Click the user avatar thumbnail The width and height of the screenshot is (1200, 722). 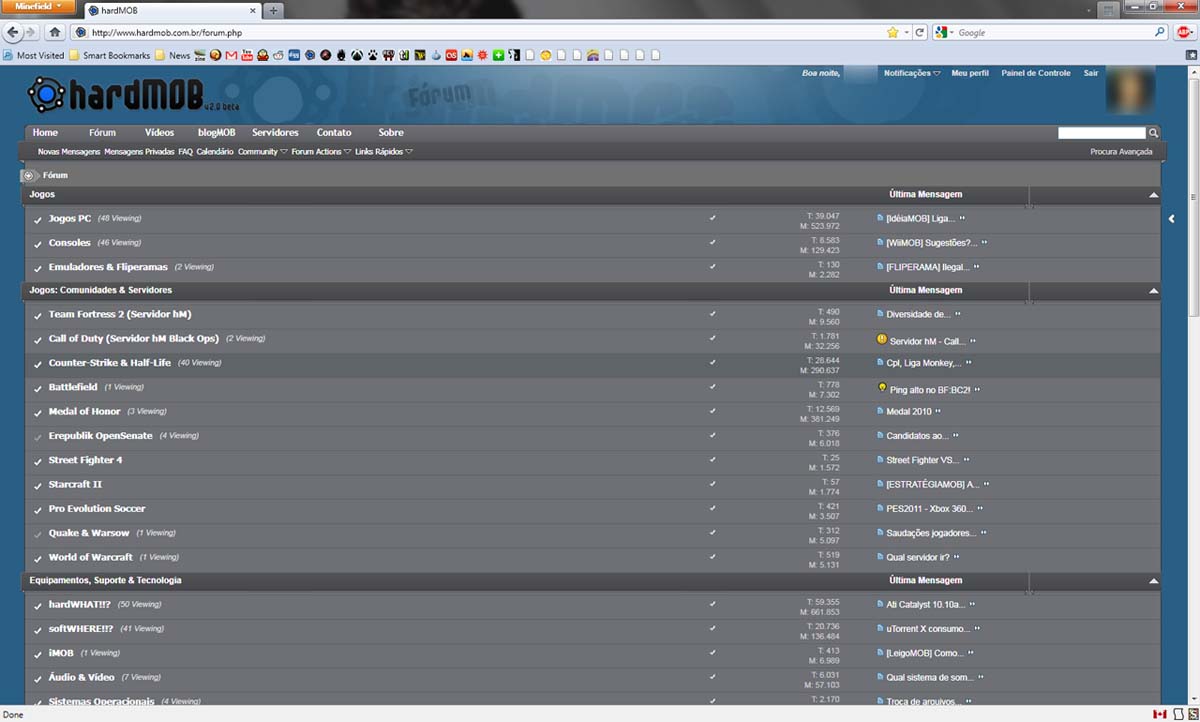click(x=1130, y=89)
